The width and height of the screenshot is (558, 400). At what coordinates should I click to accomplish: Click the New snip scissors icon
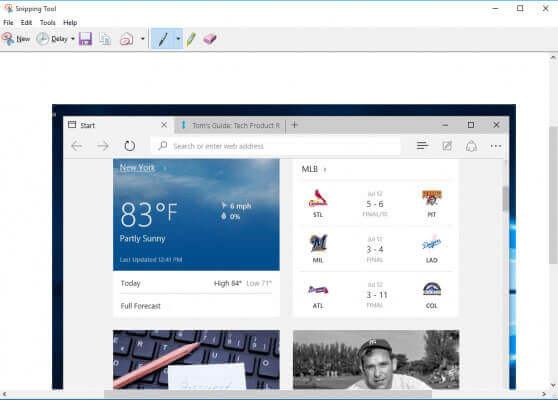[x=8, y=38]
